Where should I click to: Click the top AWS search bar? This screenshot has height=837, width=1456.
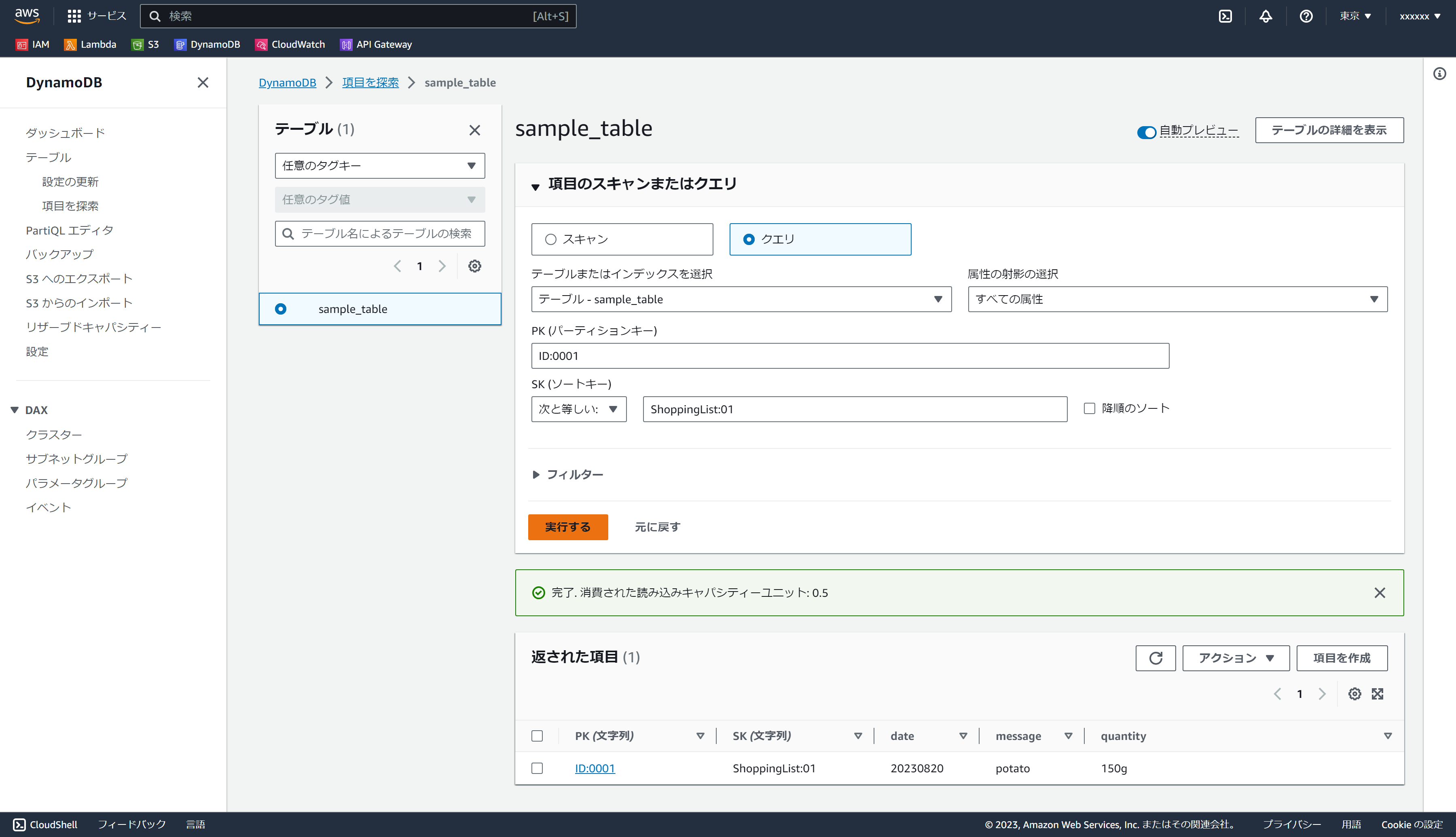click(x=358, y=16)
